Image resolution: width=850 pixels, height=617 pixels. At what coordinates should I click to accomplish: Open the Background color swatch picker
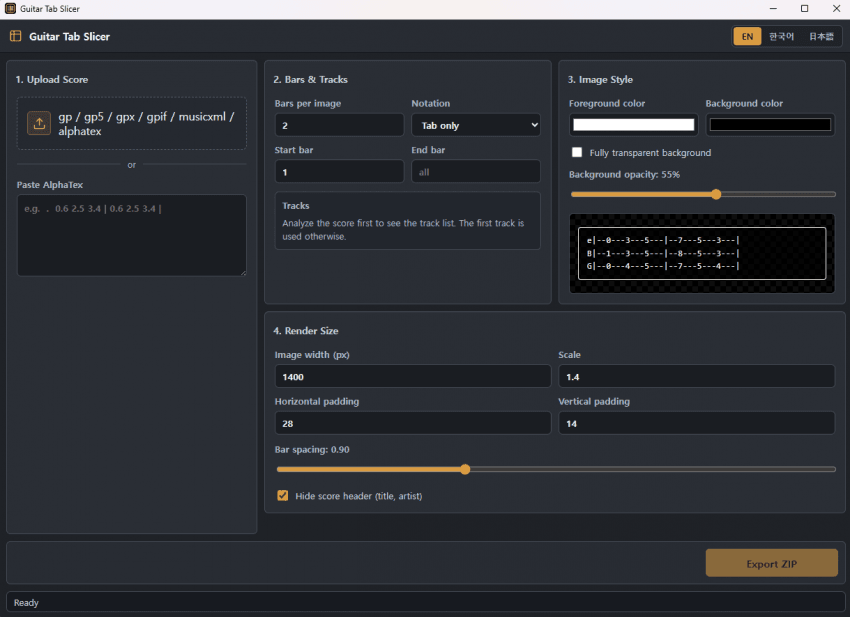(x=770, y=125)
